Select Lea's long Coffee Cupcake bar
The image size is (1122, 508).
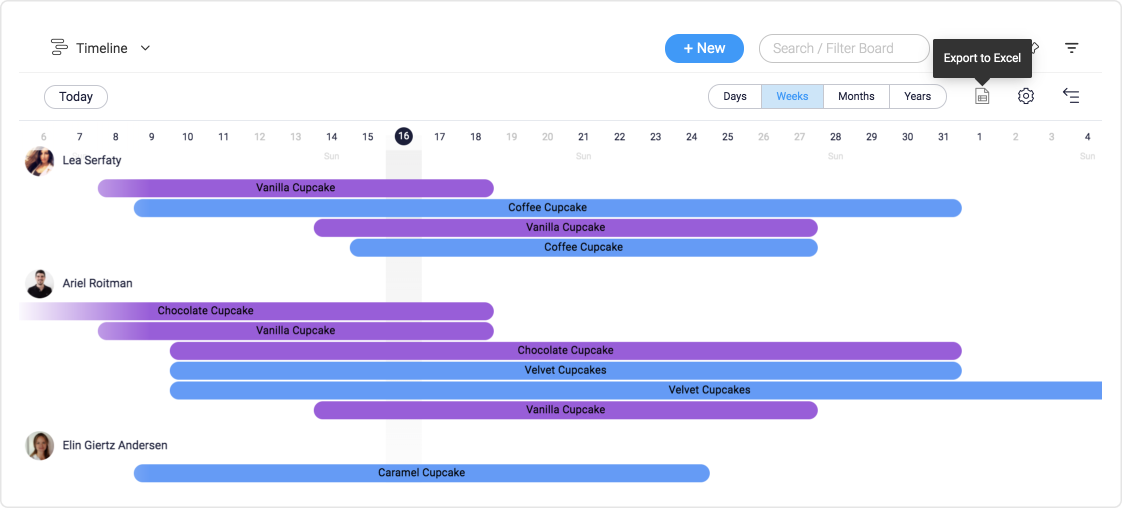point(547,208)
